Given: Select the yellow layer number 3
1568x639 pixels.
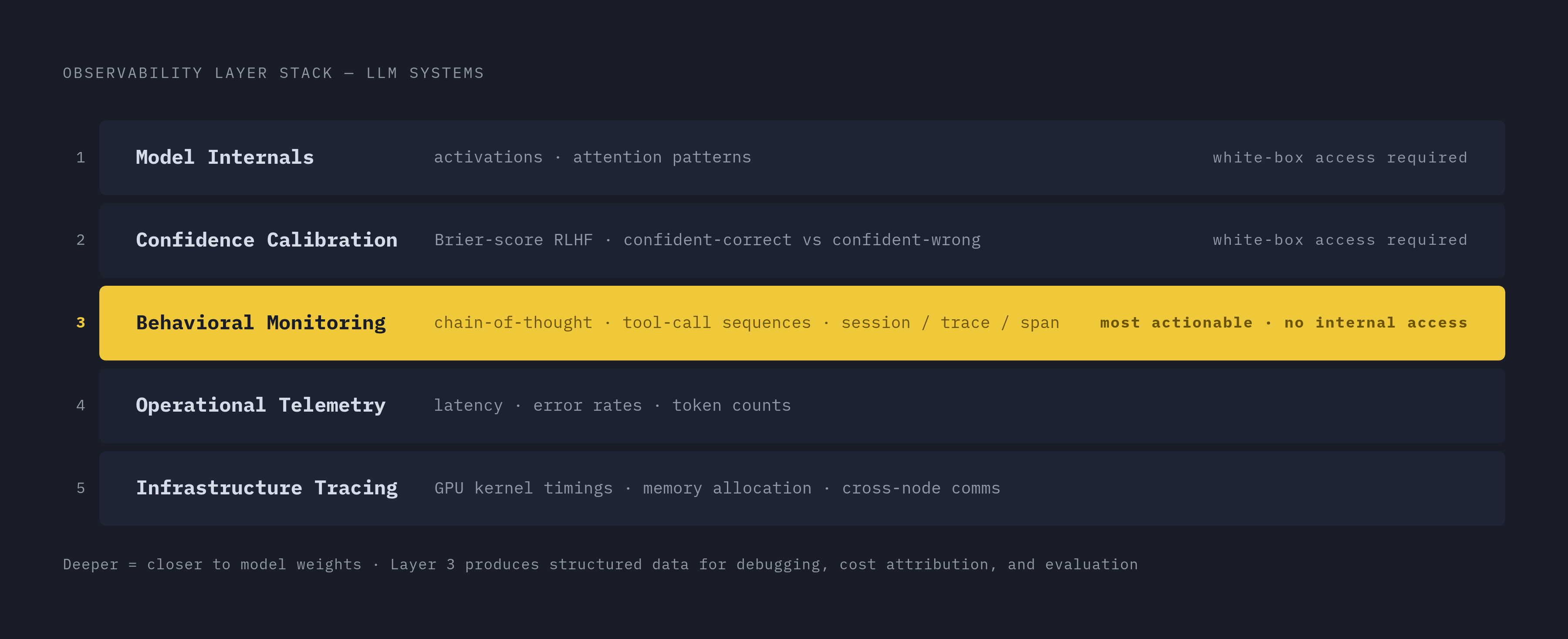Looking at the screenshot, I should coord(80,322).
